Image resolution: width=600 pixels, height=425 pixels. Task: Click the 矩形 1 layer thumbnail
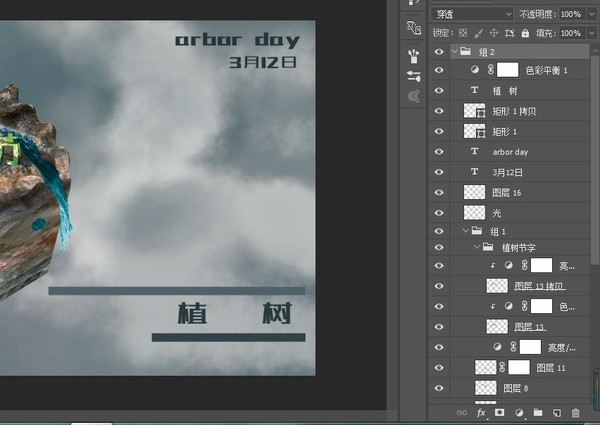tap(474, 131)
